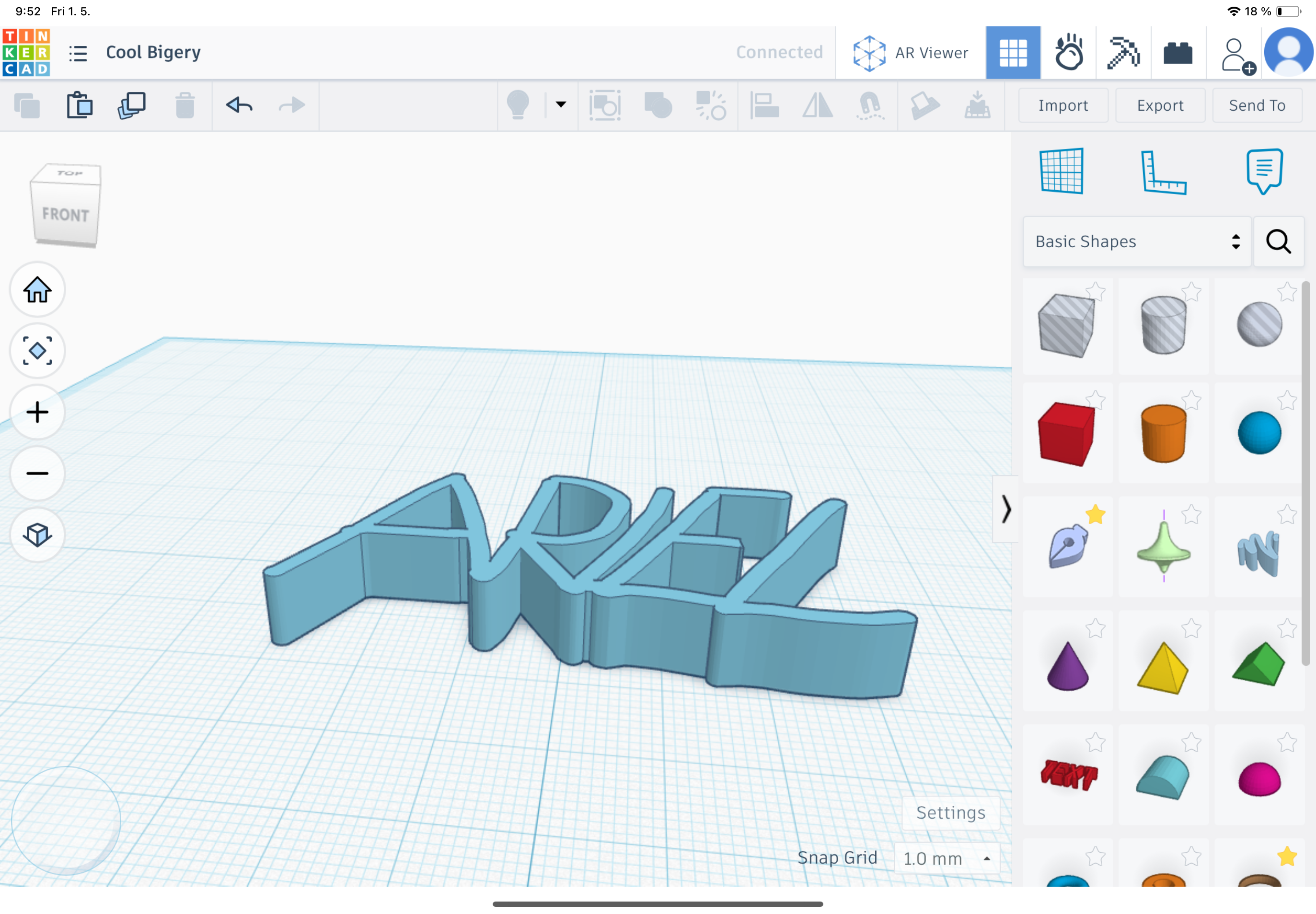Screen dimensions: 1316x914
Task: Open the Mirror tool
Action: [x=818, y=105]
